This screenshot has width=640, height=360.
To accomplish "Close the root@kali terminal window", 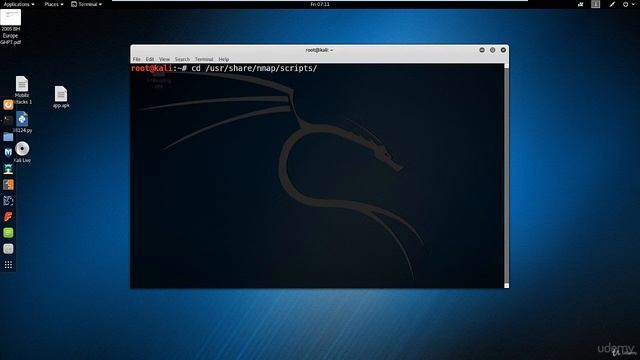I will (503, 50).
